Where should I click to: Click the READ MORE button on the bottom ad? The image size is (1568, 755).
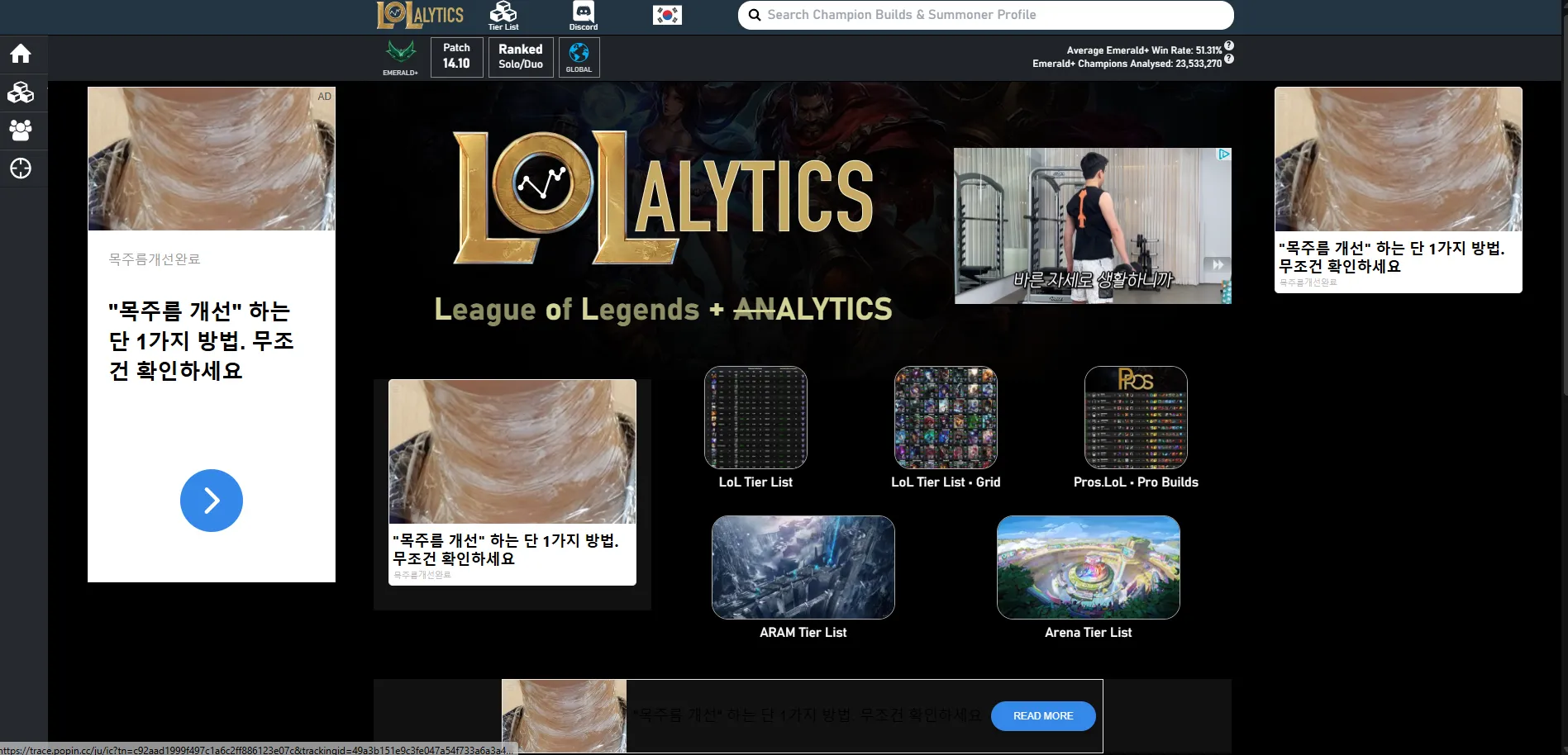1043,716
